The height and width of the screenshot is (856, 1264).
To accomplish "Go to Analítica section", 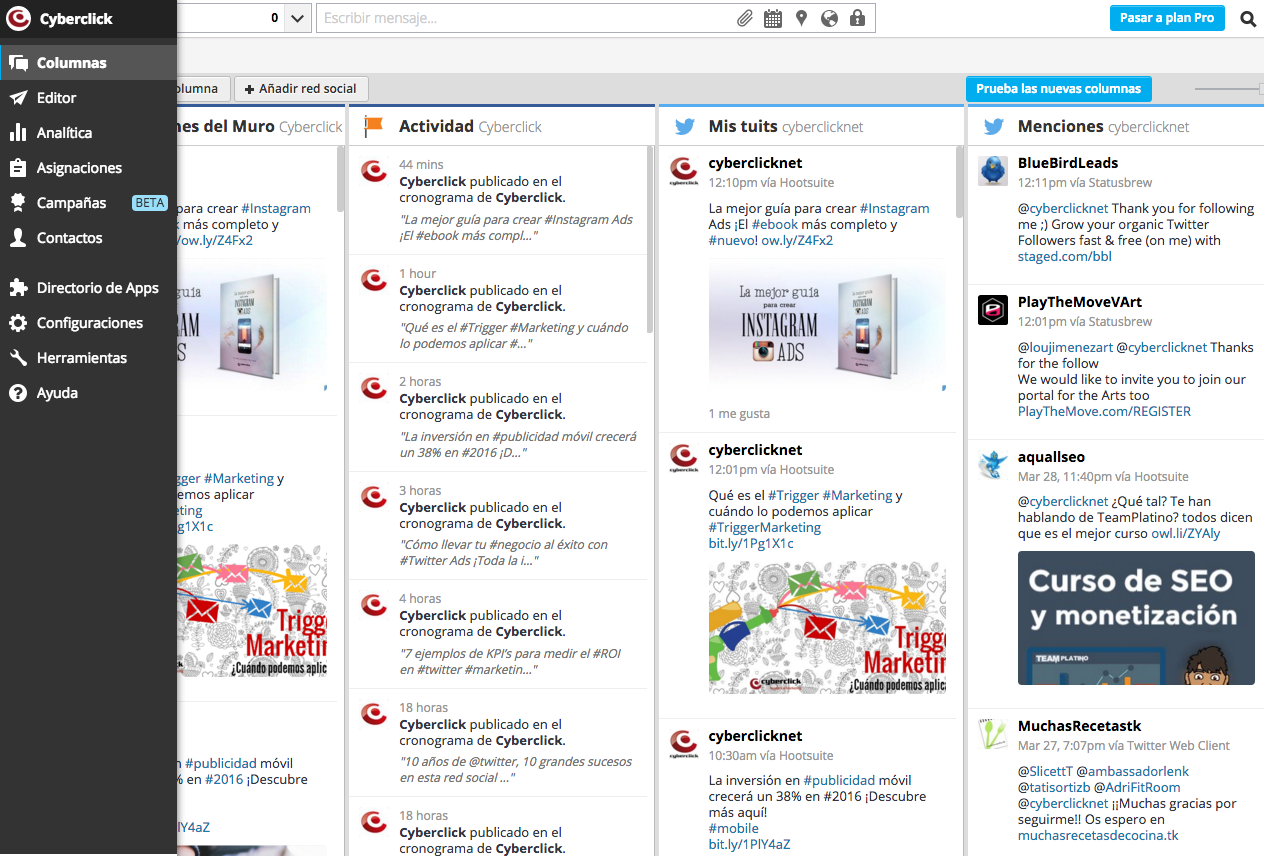I will [x=88, y=133].
